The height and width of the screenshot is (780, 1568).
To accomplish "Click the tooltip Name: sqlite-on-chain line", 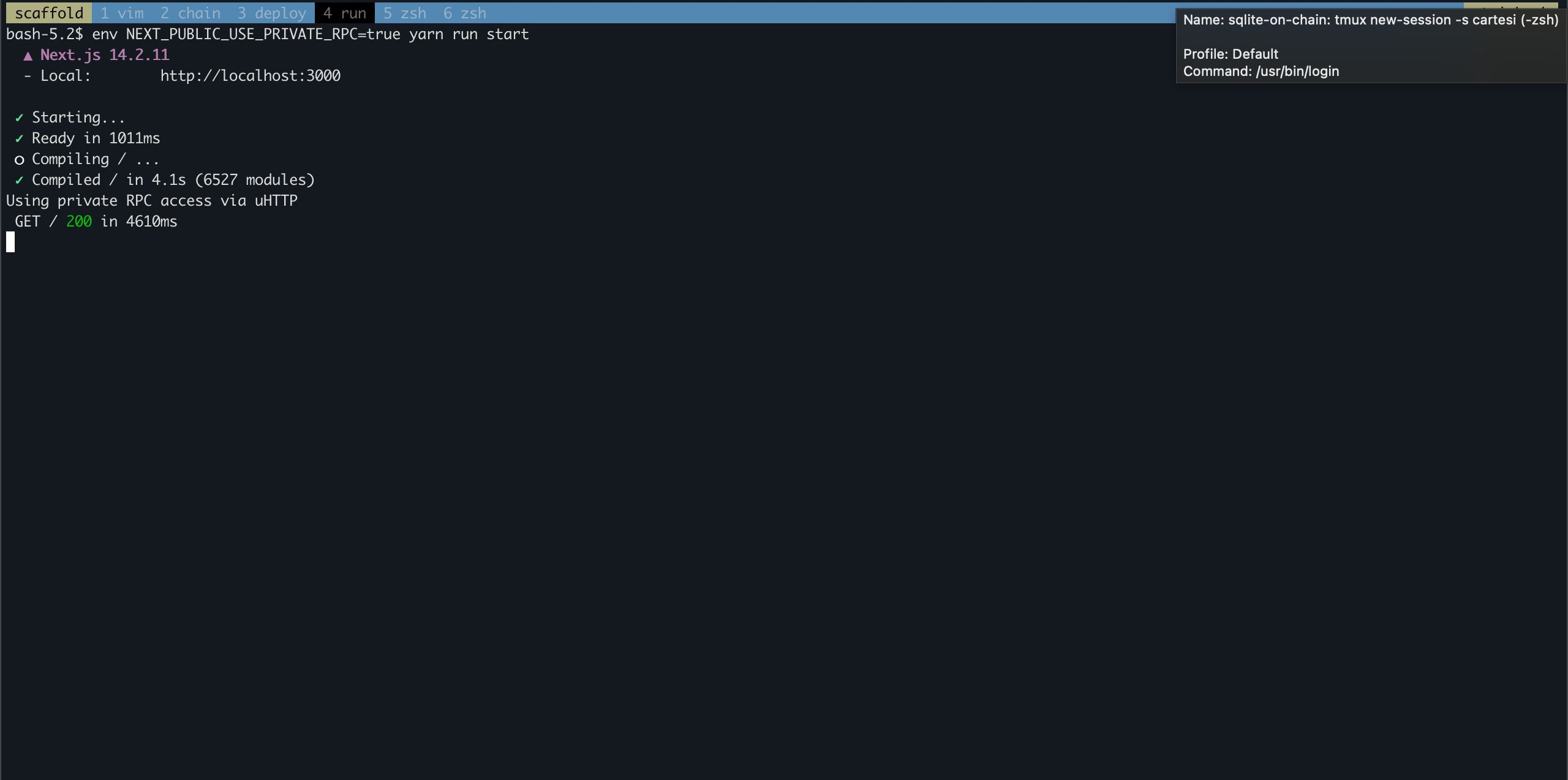I will coord(1371,20).
